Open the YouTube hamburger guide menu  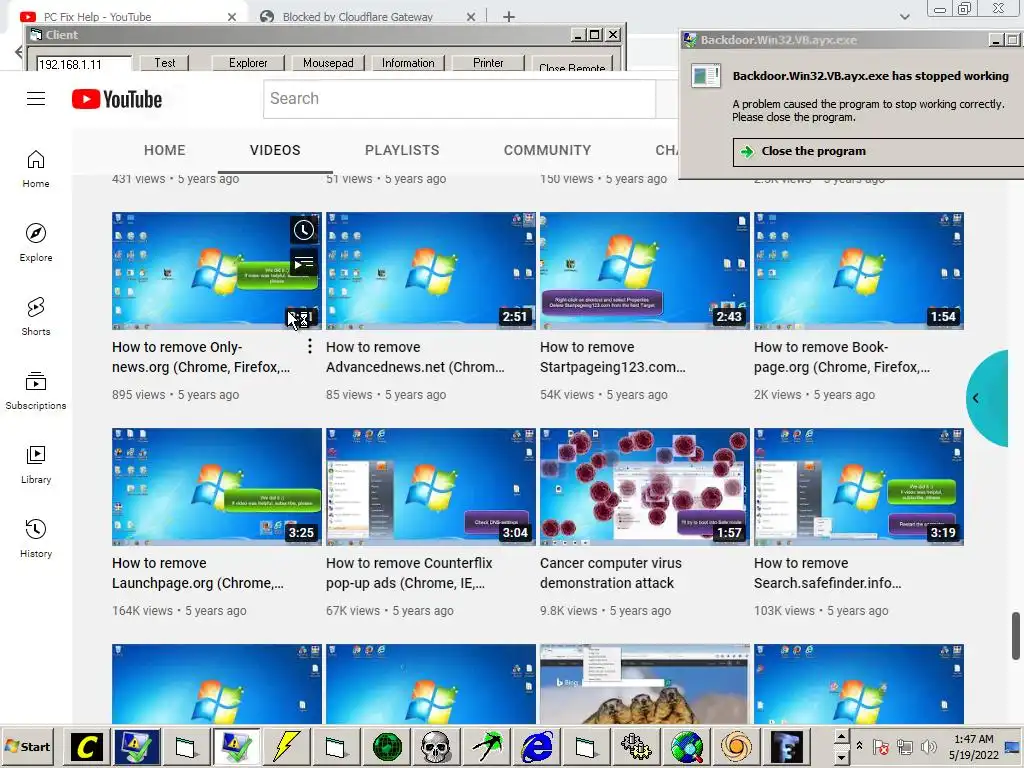[x=36, y=99]
